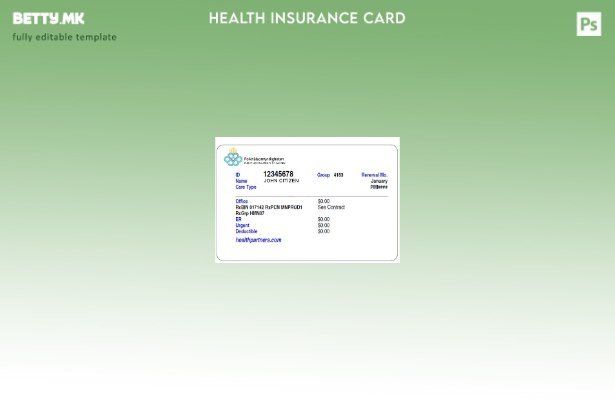Open the healthpartners.com link

click(258, 240)
